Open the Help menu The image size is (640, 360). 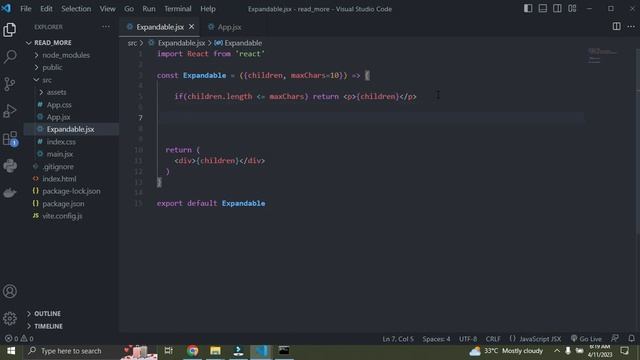(208, 9)
